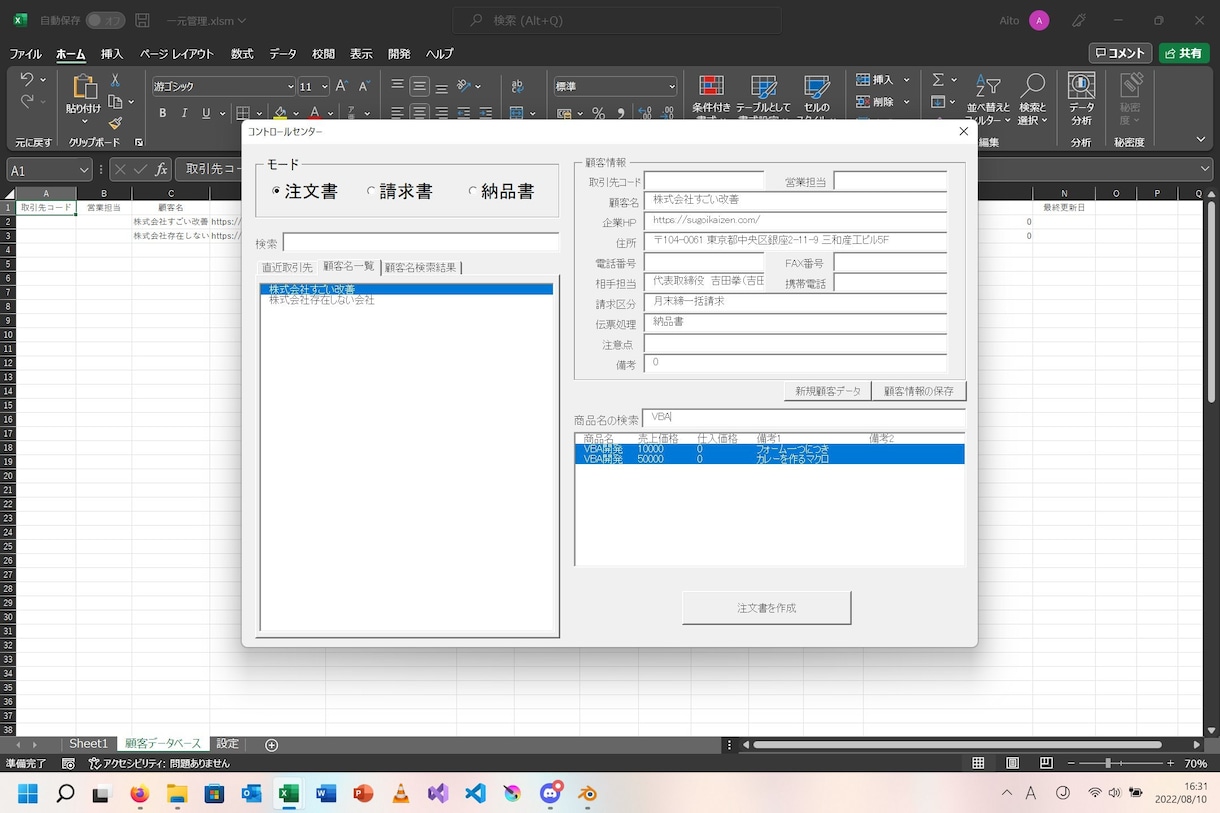The width and height of the screenshot is (1220, 813).
Task: Open the font size dropdown
Action: click(324, 87)
